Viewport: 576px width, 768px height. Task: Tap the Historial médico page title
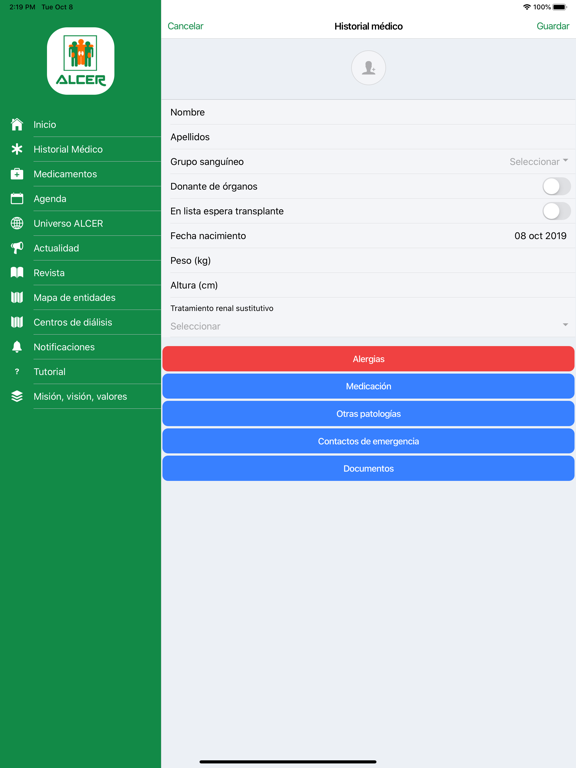pos(368,26)
